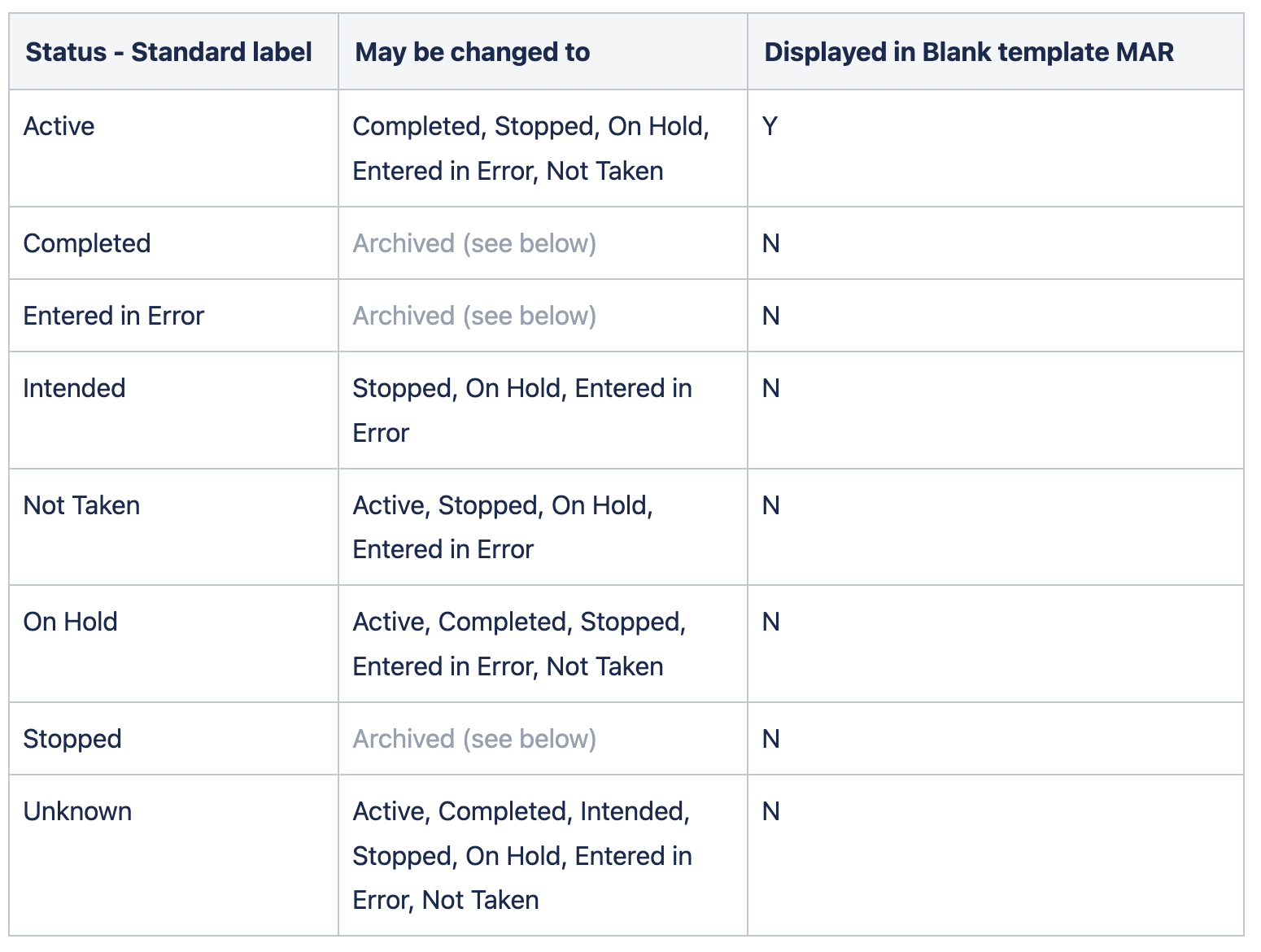Click the "Entered in Error" status cell
The image size is (1261, 952).
113,316
